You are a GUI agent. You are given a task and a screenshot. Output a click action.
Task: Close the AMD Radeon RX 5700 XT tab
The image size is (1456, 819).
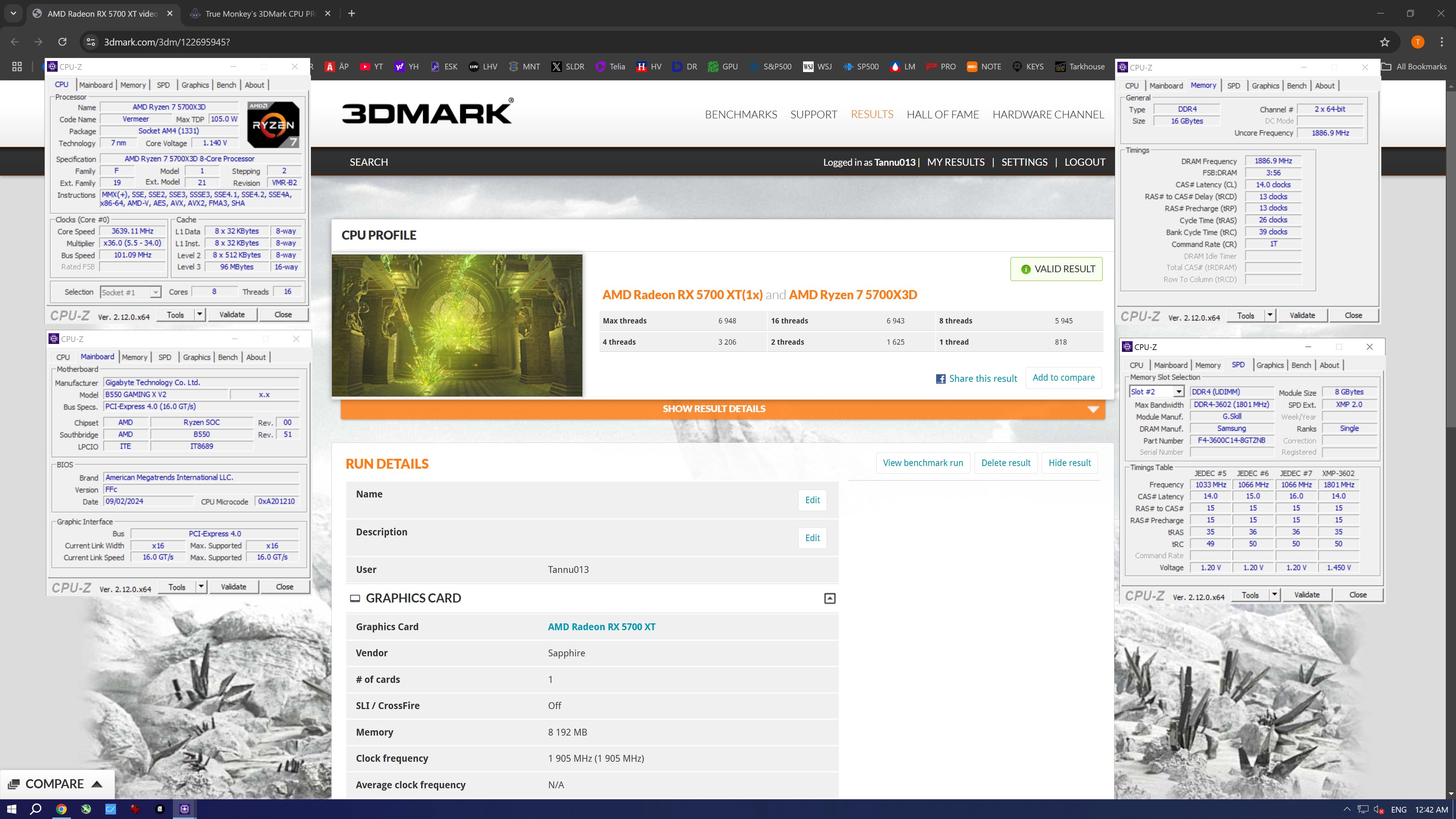tap(169, 13)
